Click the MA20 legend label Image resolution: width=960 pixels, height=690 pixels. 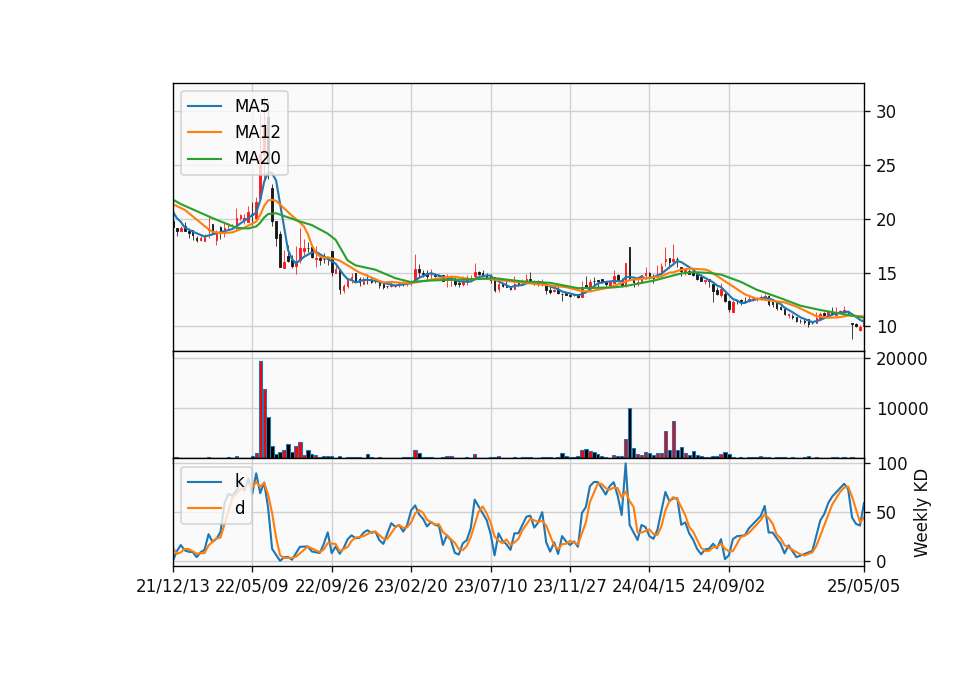point(257,158)
